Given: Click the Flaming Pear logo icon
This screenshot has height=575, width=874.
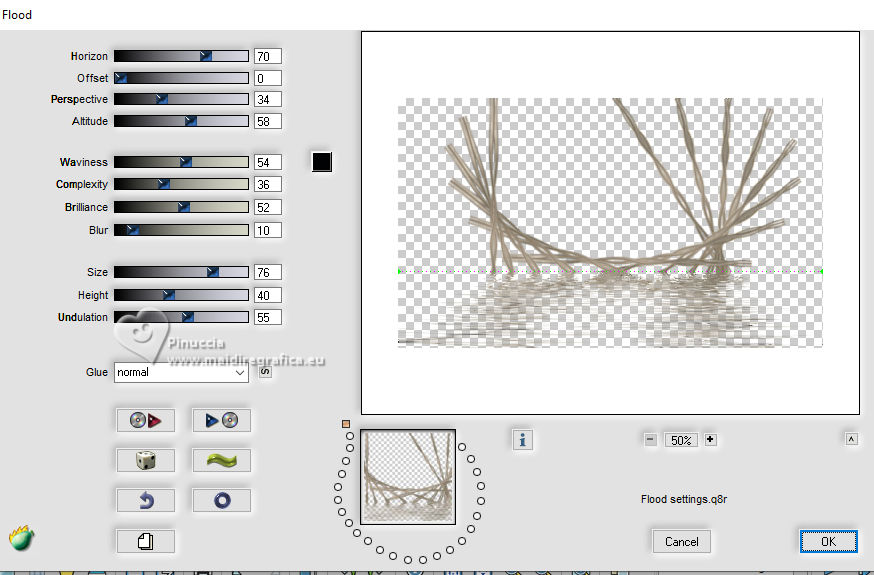Looking at the screenshot, I should 21,538.
